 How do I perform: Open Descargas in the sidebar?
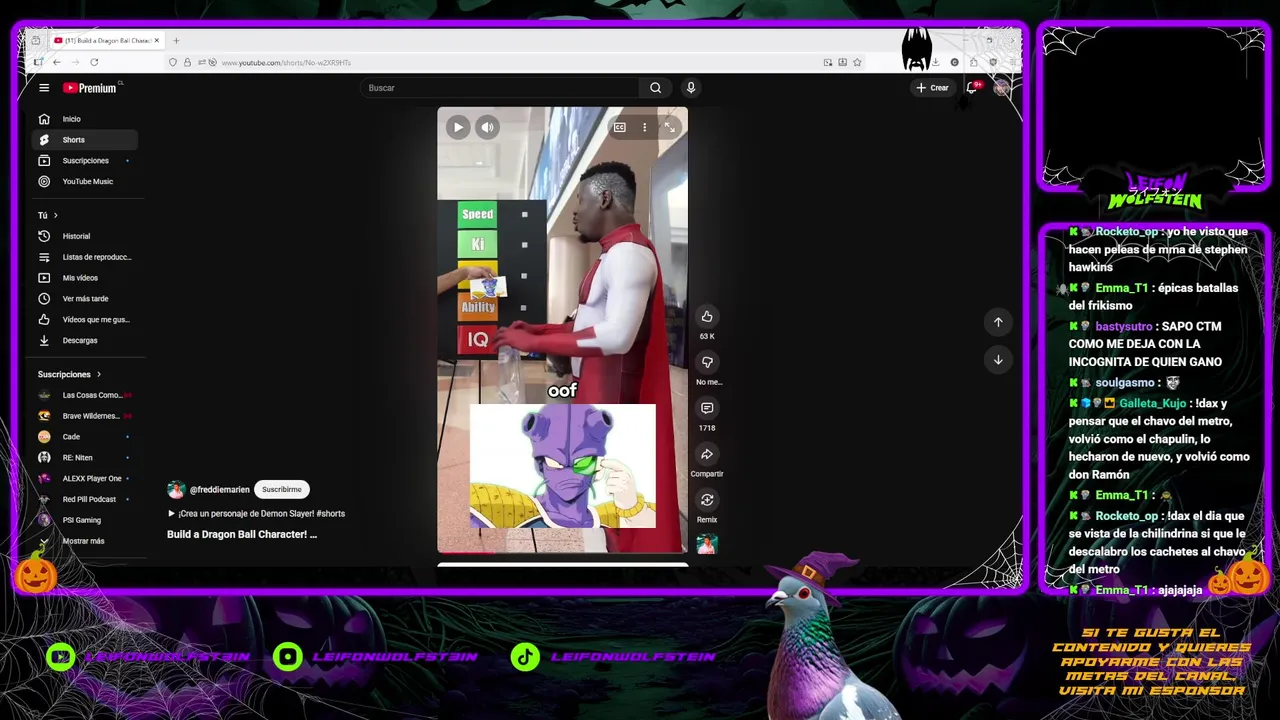coord(85,341)
